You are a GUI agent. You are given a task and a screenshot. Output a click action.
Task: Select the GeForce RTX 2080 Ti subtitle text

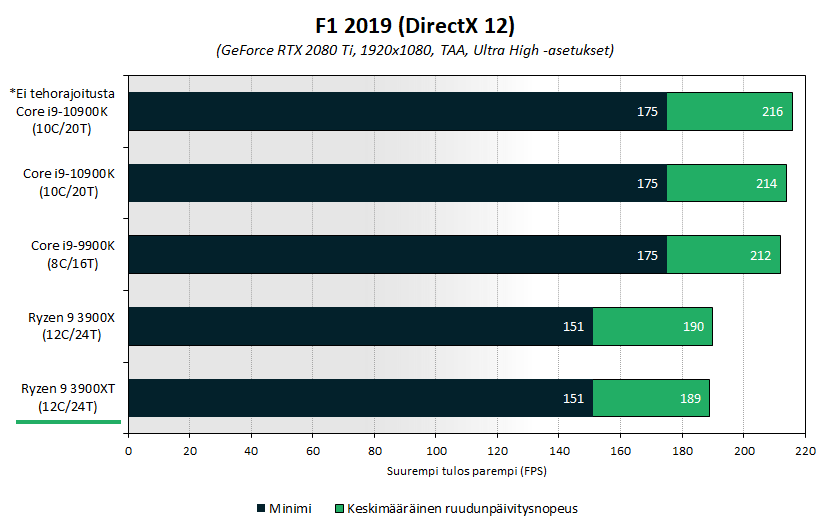(415, 50)
